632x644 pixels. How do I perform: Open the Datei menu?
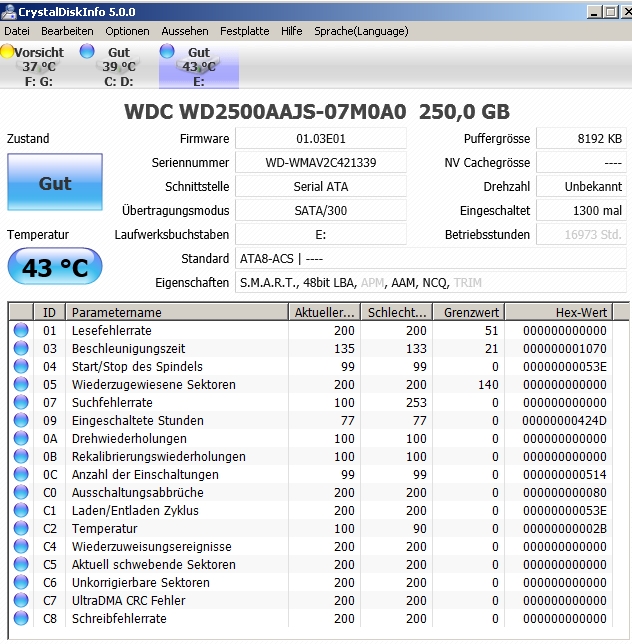[x=17, y=31]
